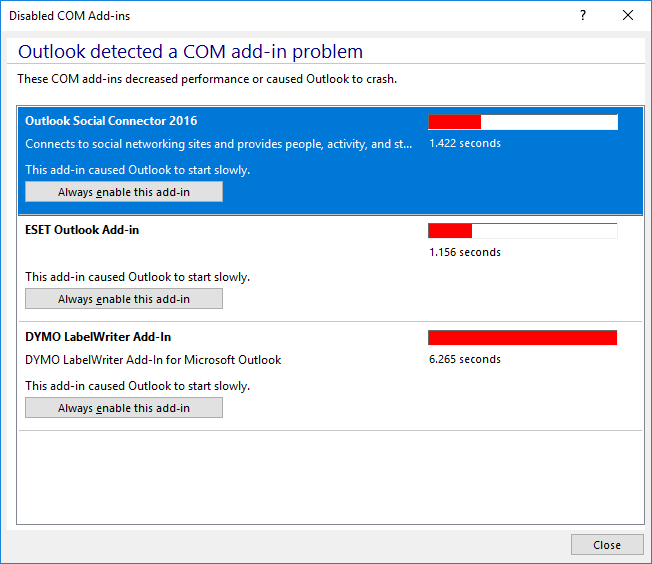Click the slow-start message under Outlook Social Connector
Screen dimensions: 652x564
[x=138, y=170]
